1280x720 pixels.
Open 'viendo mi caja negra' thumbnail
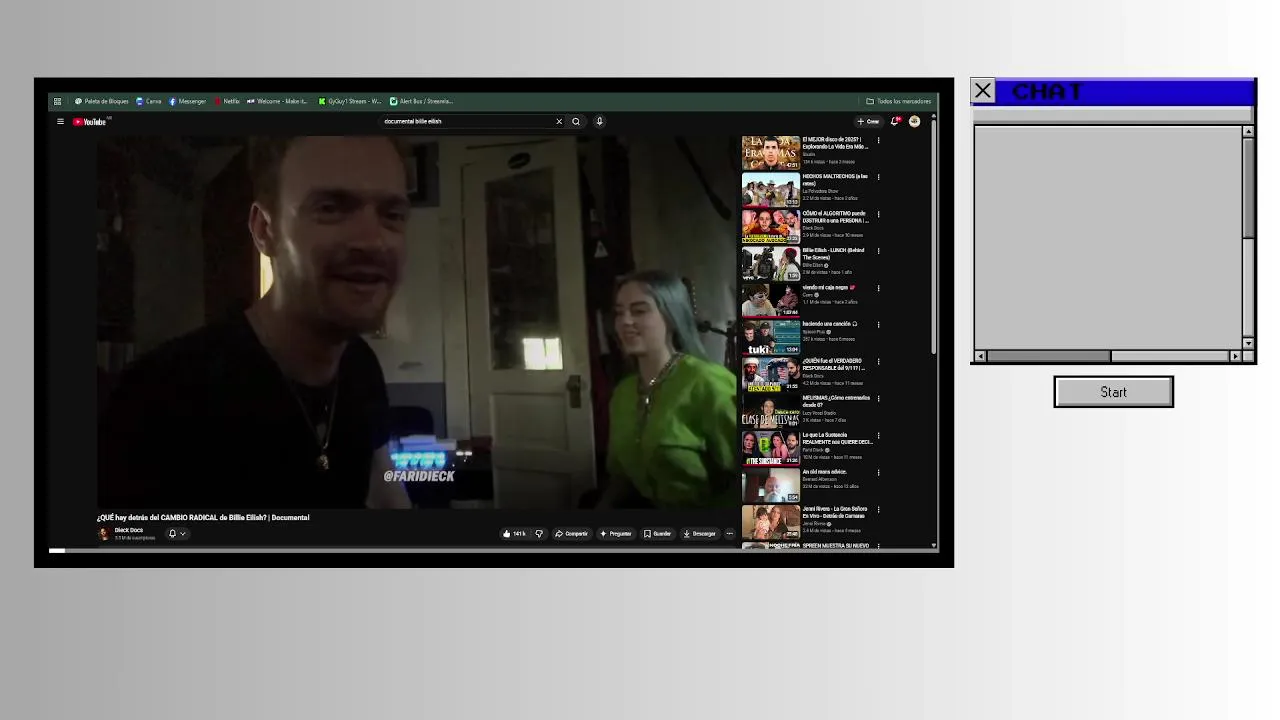770,301
